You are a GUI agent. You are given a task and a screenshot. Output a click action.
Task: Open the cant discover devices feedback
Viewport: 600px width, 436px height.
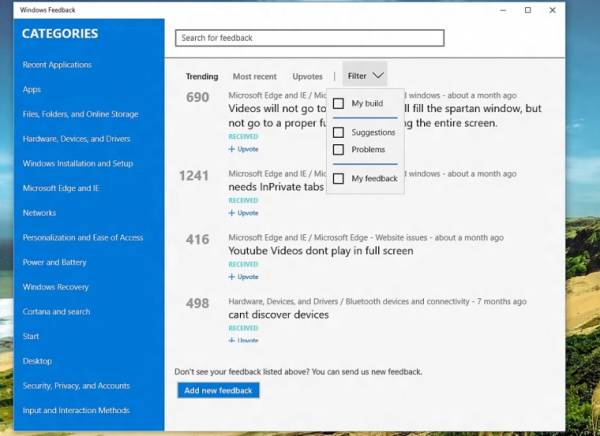(279, 315)
